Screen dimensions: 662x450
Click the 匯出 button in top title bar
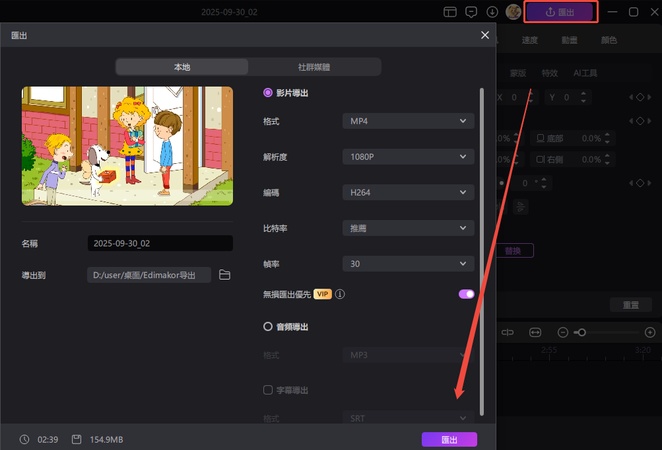(560, 12)
